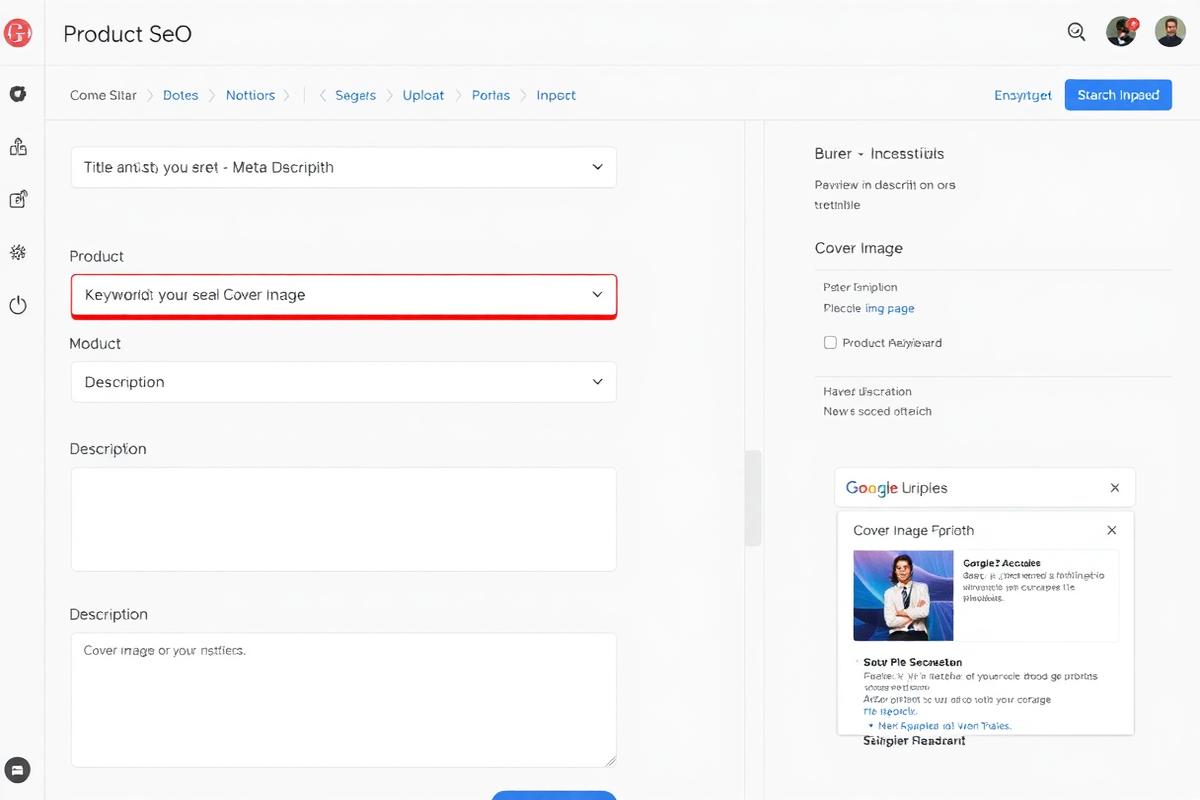Toggle the rightmost profile avatar
This screenshot has height=800, width=1200.
(1170, 31)
